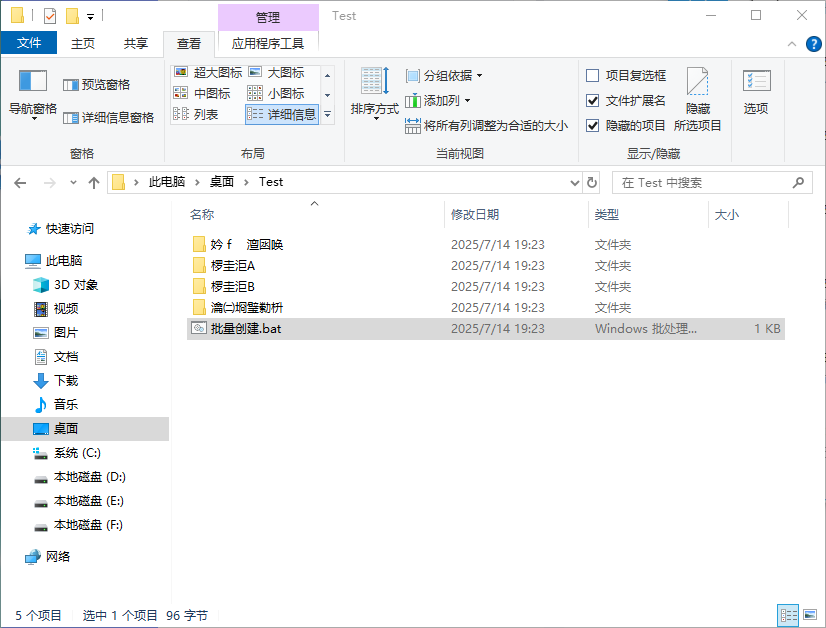826x628 pixels.
Task: Navigate up to 桌面 with up arrow
Action: 94,182
